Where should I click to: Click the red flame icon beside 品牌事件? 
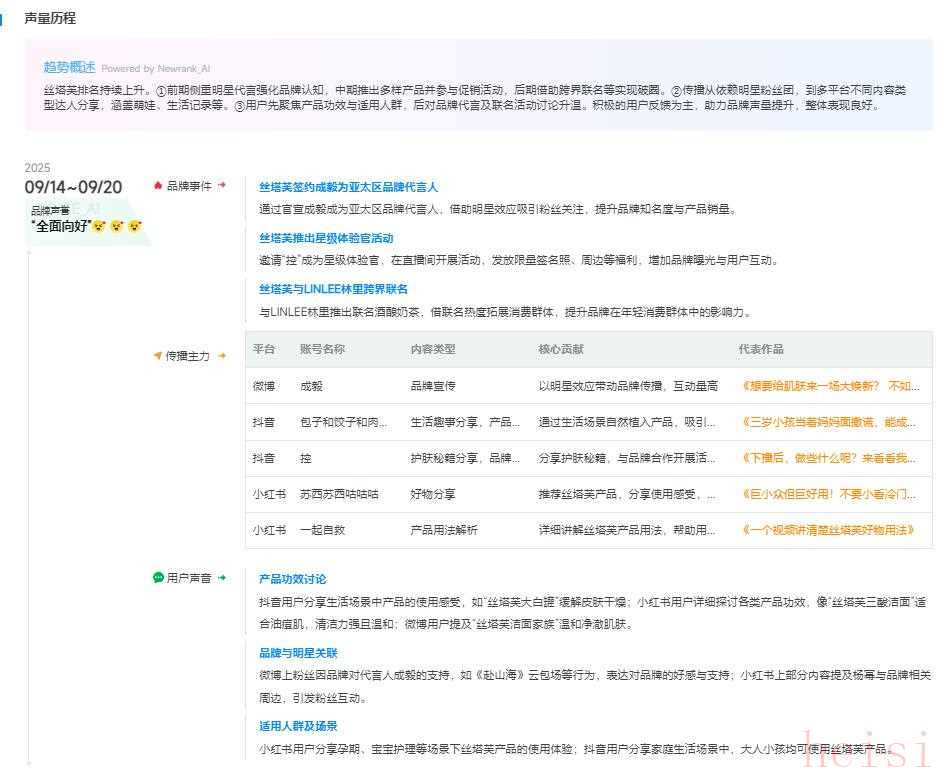[x=158, y=186]
